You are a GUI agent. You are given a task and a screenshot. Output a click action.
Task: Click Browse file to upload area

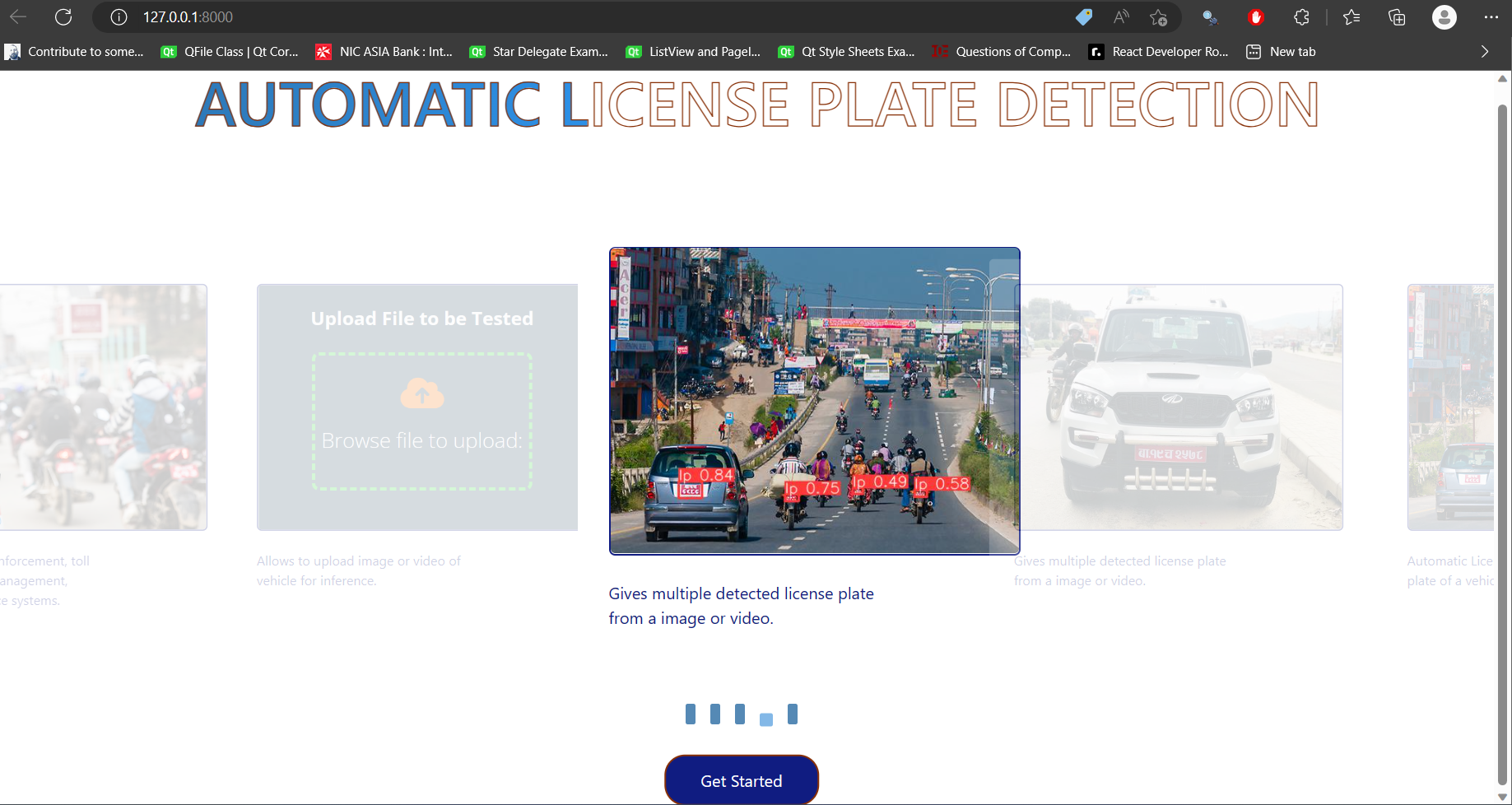(421, 421)
